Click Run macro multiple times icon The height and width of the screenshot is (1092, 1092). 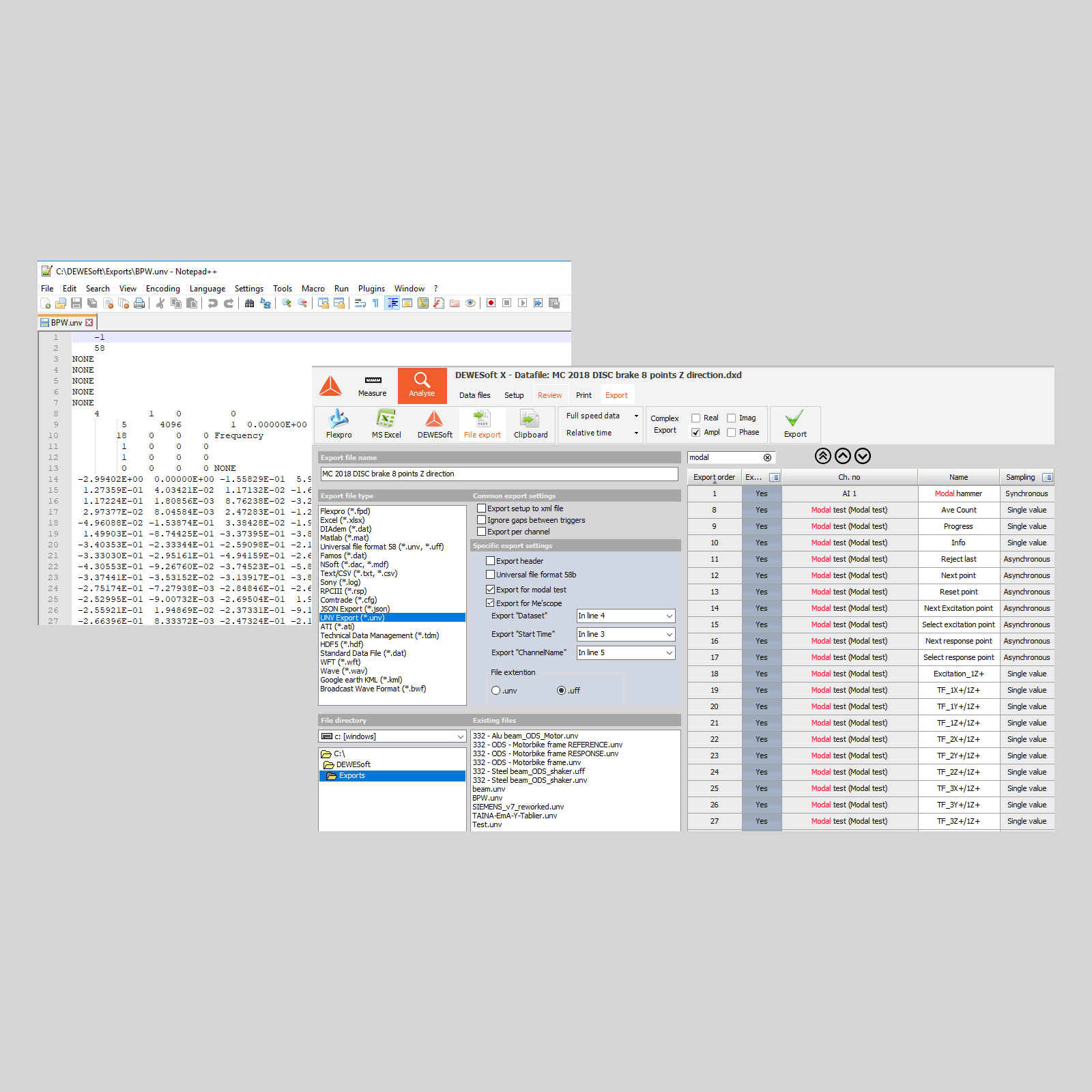[x=538, y=303]
